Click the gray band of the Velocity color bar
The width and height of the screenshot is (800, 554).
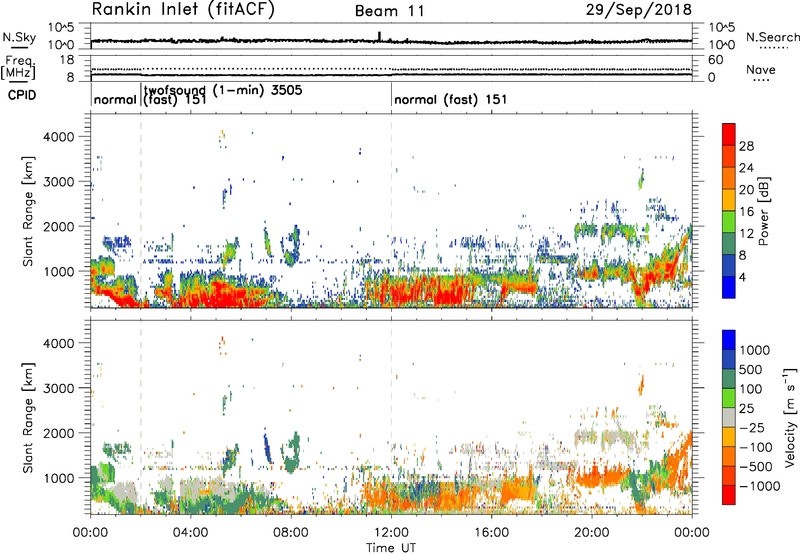pyautogui.click(x=728, y=417)
